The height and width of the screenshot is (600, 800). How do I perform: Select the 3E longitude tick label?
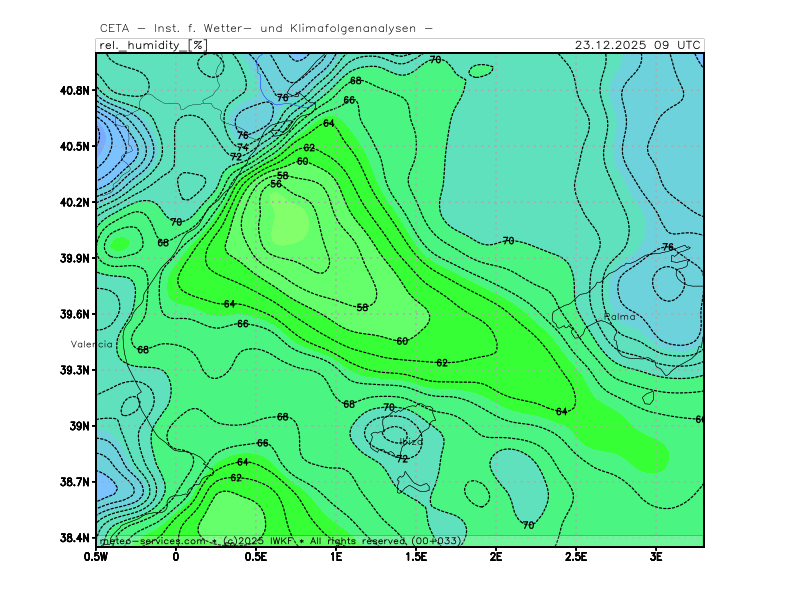(x=656, y=556)
